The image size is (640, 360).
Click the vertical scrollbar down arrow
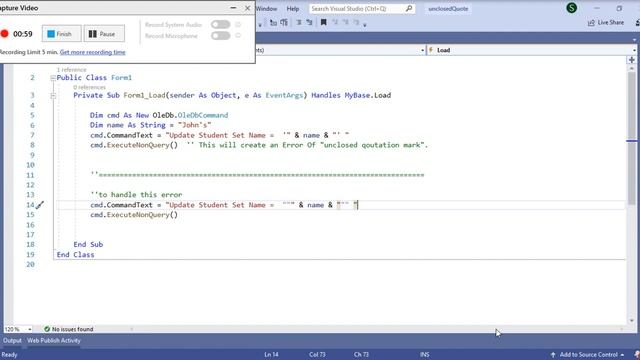coord(631,320)
